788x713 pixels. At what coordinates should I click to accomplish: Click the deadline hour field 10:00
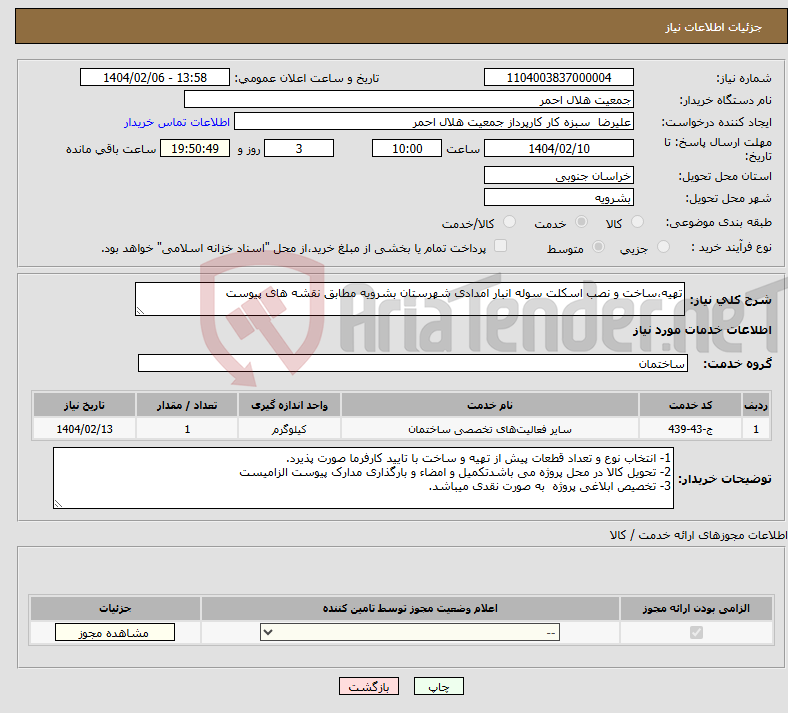coord(407,148)
